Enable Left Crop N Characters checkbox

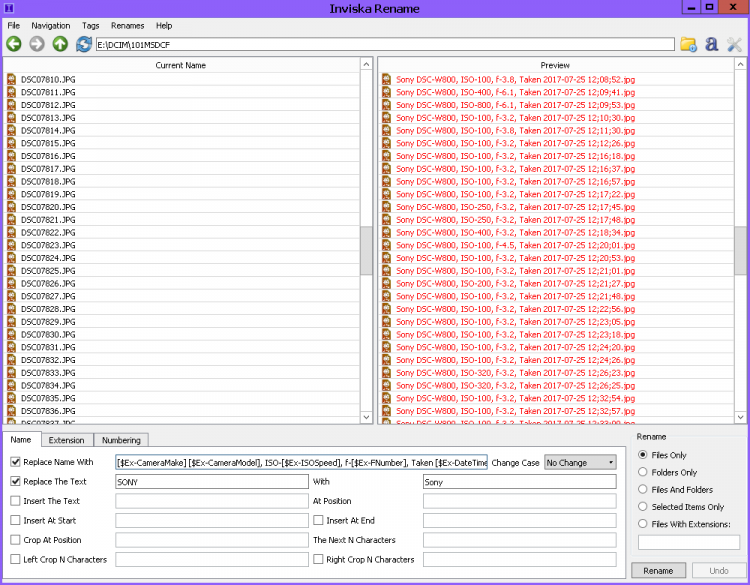tap(15, 559)
